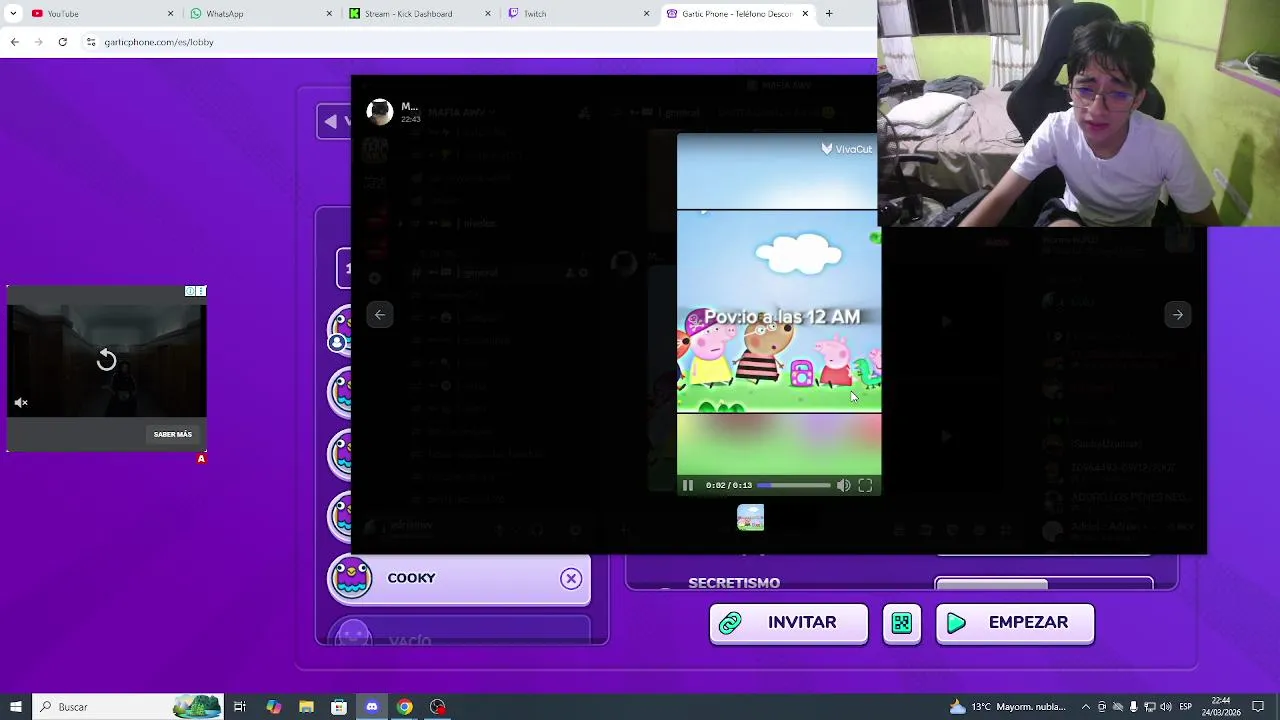The width and height of the screenshot is (1280, 720).
Task: Open Task View on the taskbar
Action: [240, 707]
